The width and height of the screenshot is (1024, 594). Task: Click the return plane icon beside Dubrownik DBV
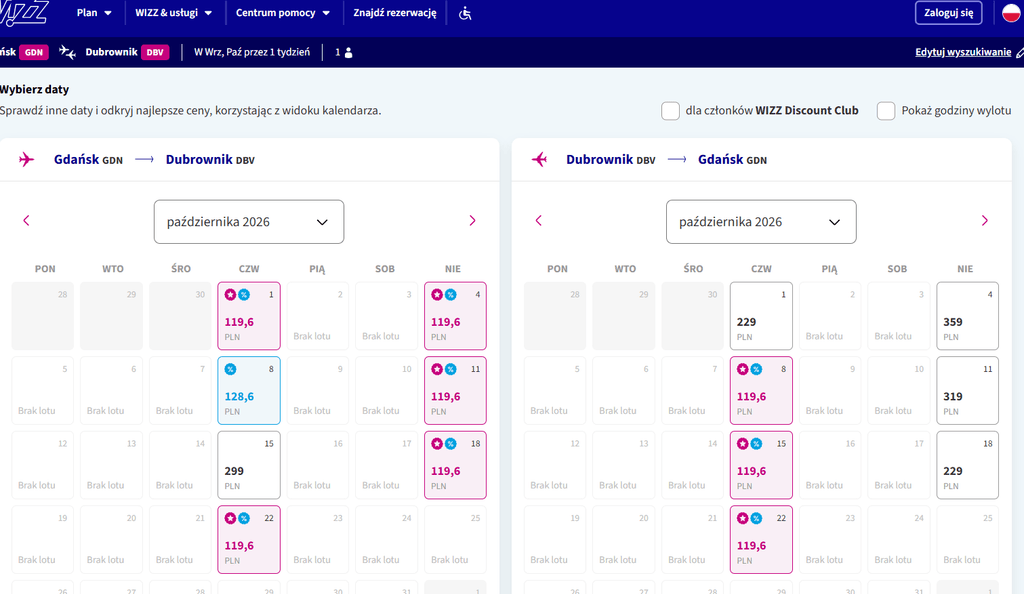pos(539,159)
